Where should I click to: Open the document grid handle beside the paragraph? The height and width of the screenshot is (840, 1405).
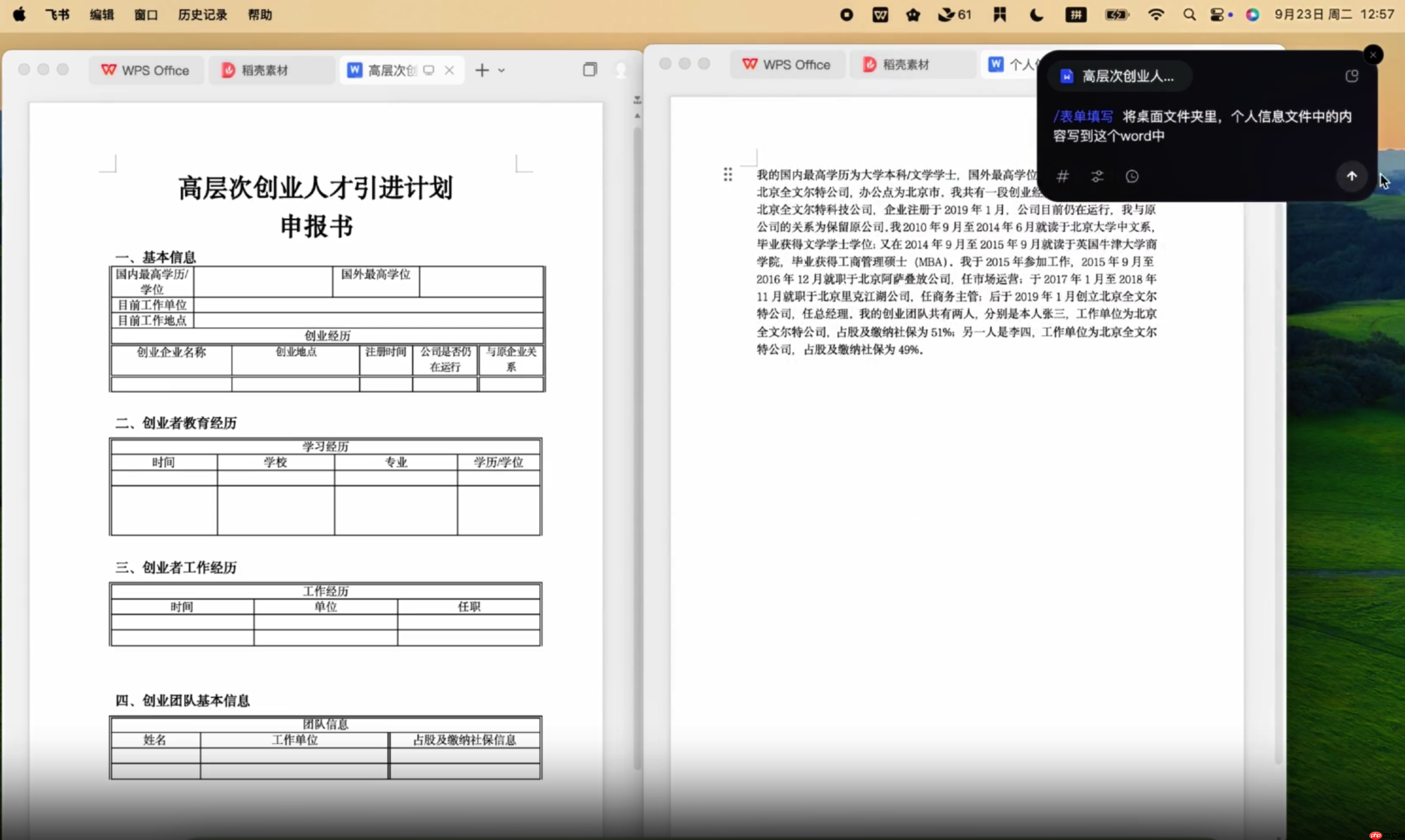pyautogui.click(x=728, y=175)
